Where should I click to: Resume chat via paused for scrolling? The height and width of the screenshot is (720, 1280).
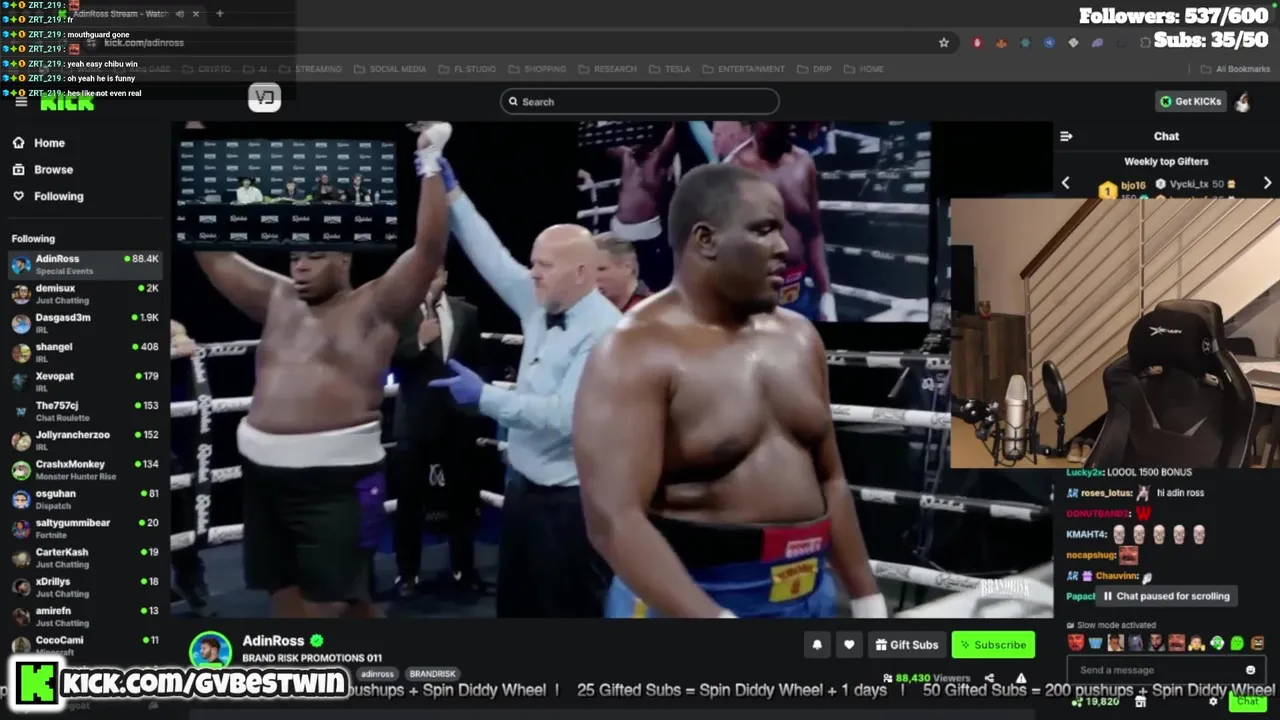point(1166,596)
